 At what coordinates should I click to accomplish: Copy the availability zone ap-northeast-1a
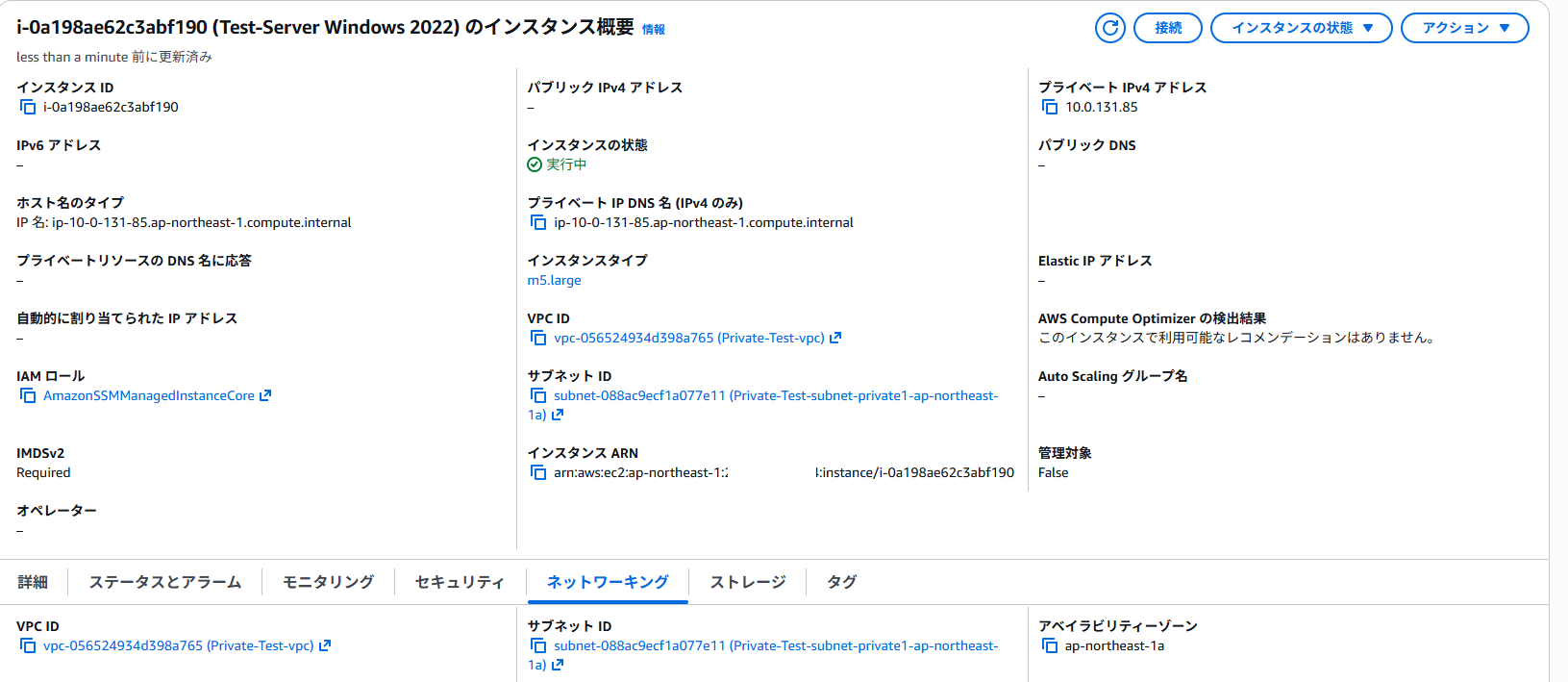click(x=1050, y=645)
